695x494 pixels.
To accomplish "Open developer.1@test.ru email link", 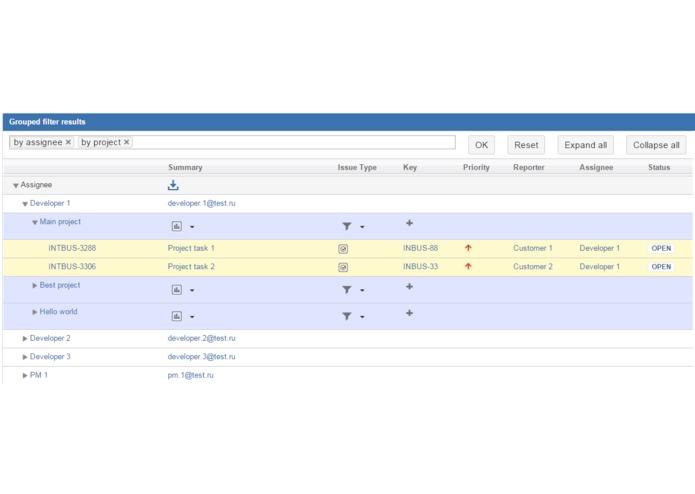I will (201, 203).
